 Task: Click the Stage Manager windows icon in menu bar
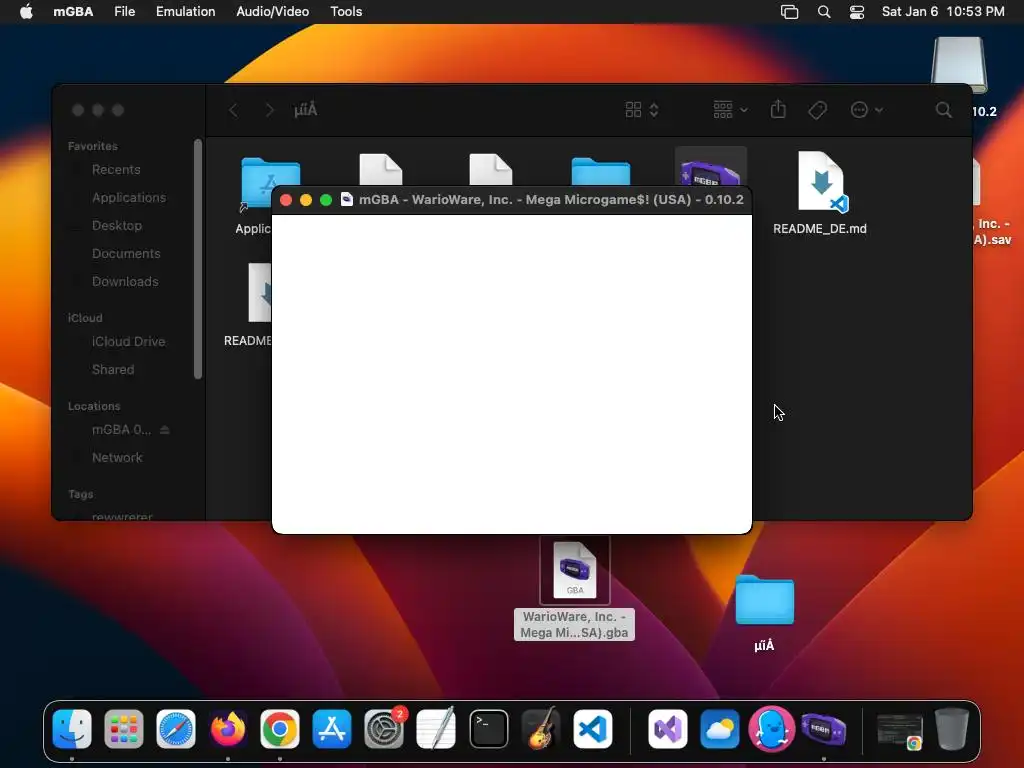point(790,12)
